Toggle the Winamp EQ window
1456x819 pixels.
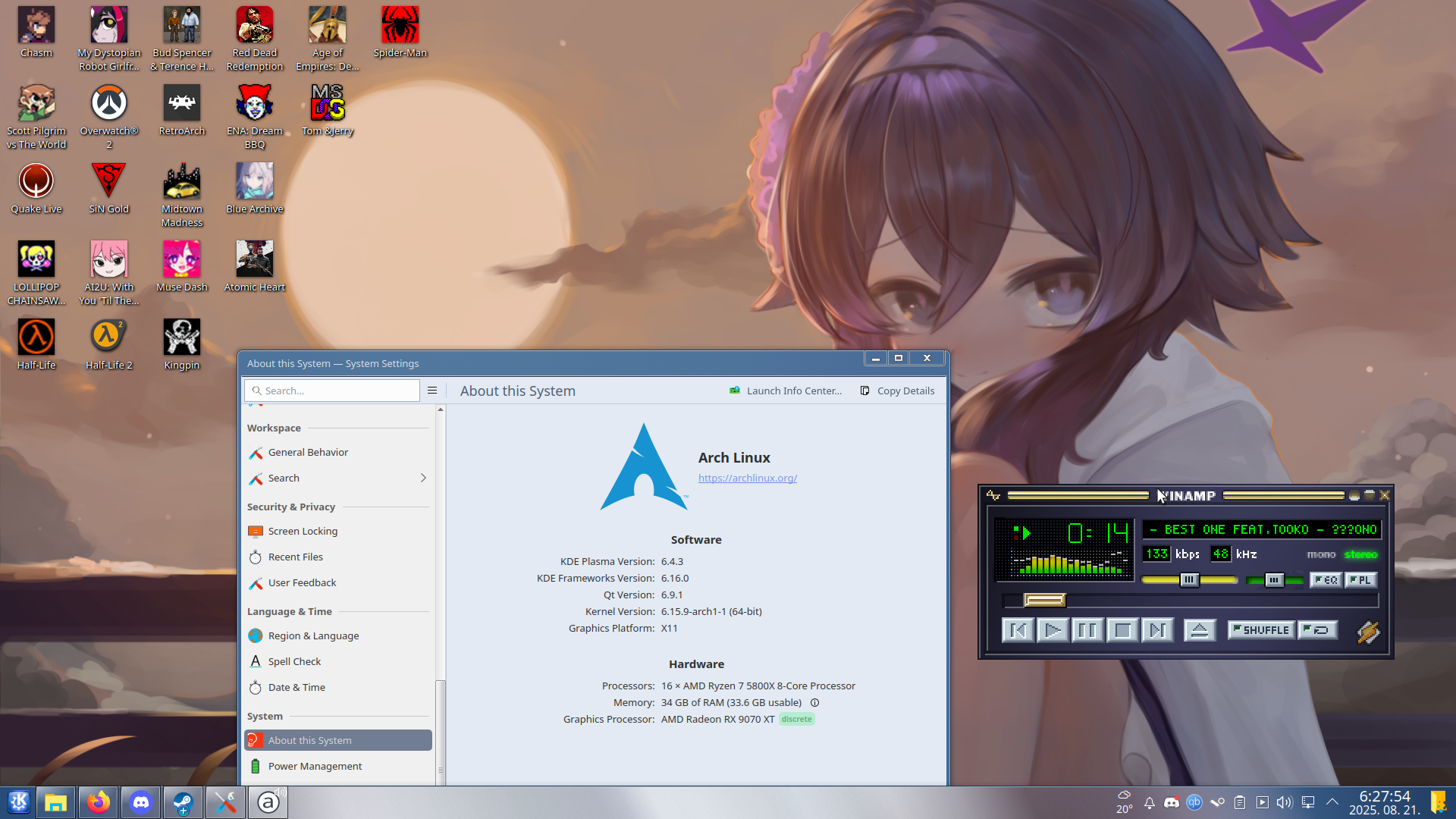pos(1326,580)
